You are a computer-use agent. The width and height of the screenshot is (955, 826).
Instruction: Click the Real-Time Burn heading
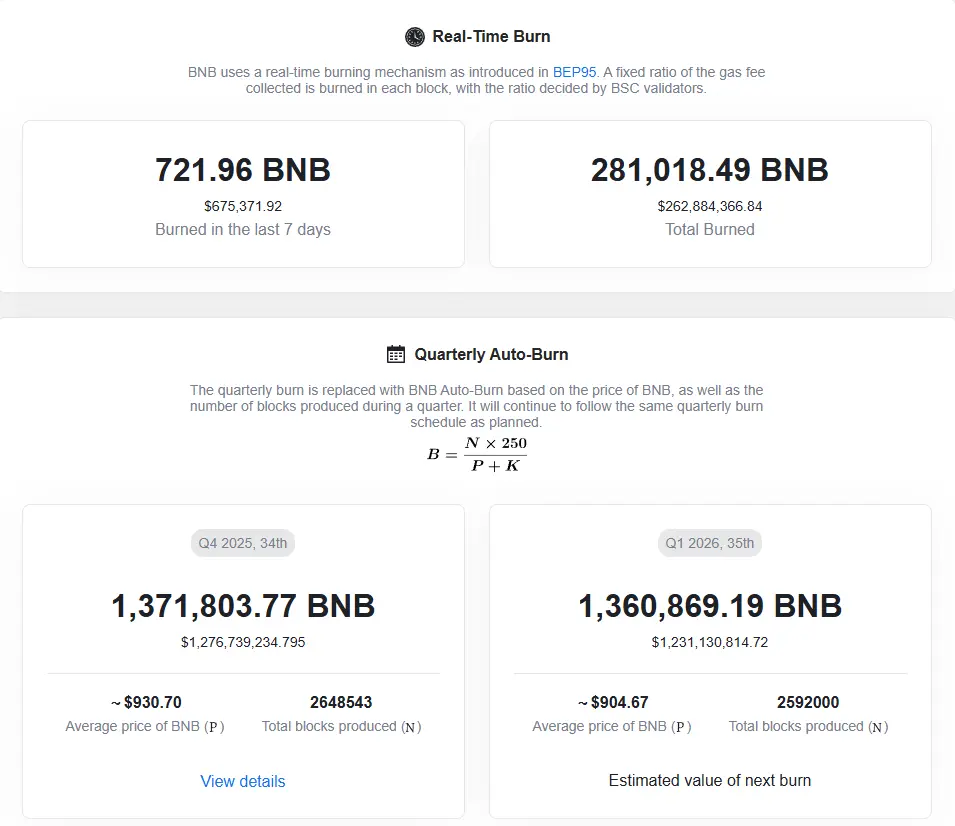pyautogui.click(x=491, y=37)
